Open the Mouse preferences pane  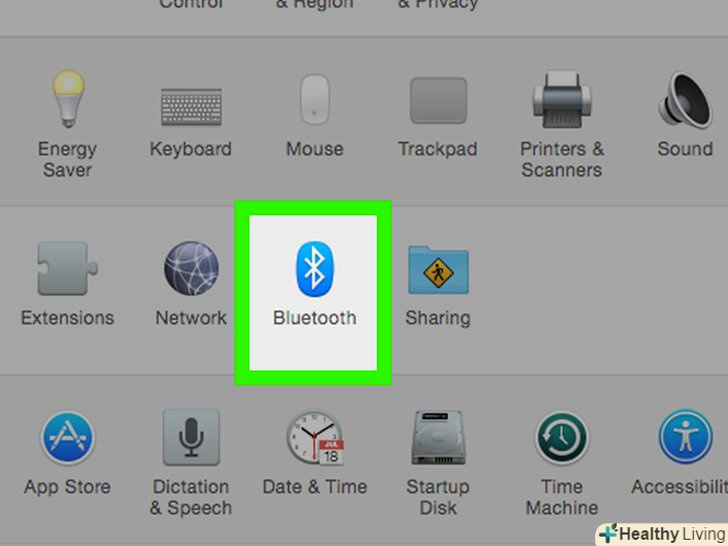[315, 99]
